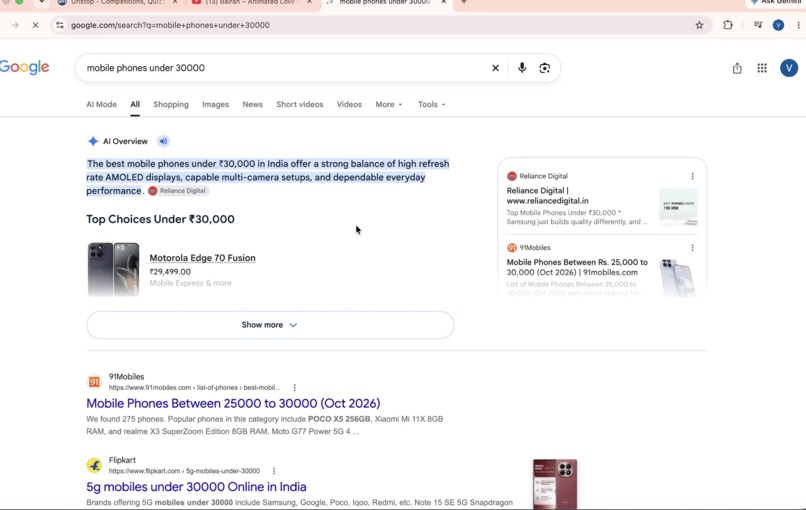The width and height of the screenshot is (806, 510).
Task: Click the Mobile Express & more text
Action: coord(190,283)
